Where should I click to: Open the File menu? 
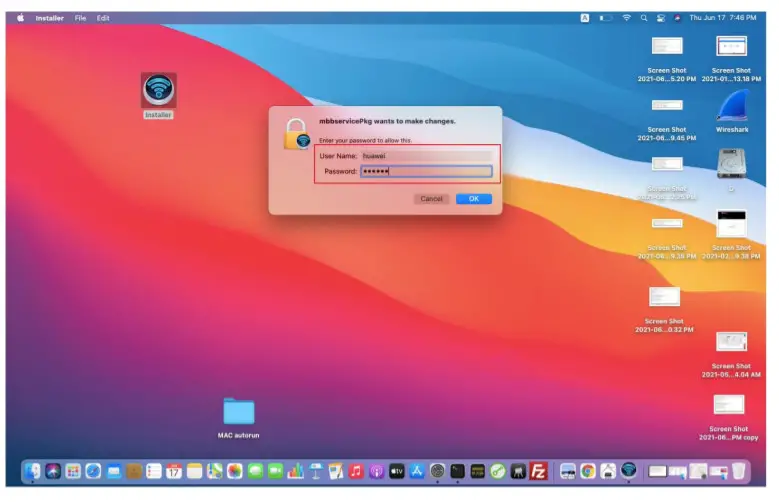pyautogui.click(x=80, y=18)
